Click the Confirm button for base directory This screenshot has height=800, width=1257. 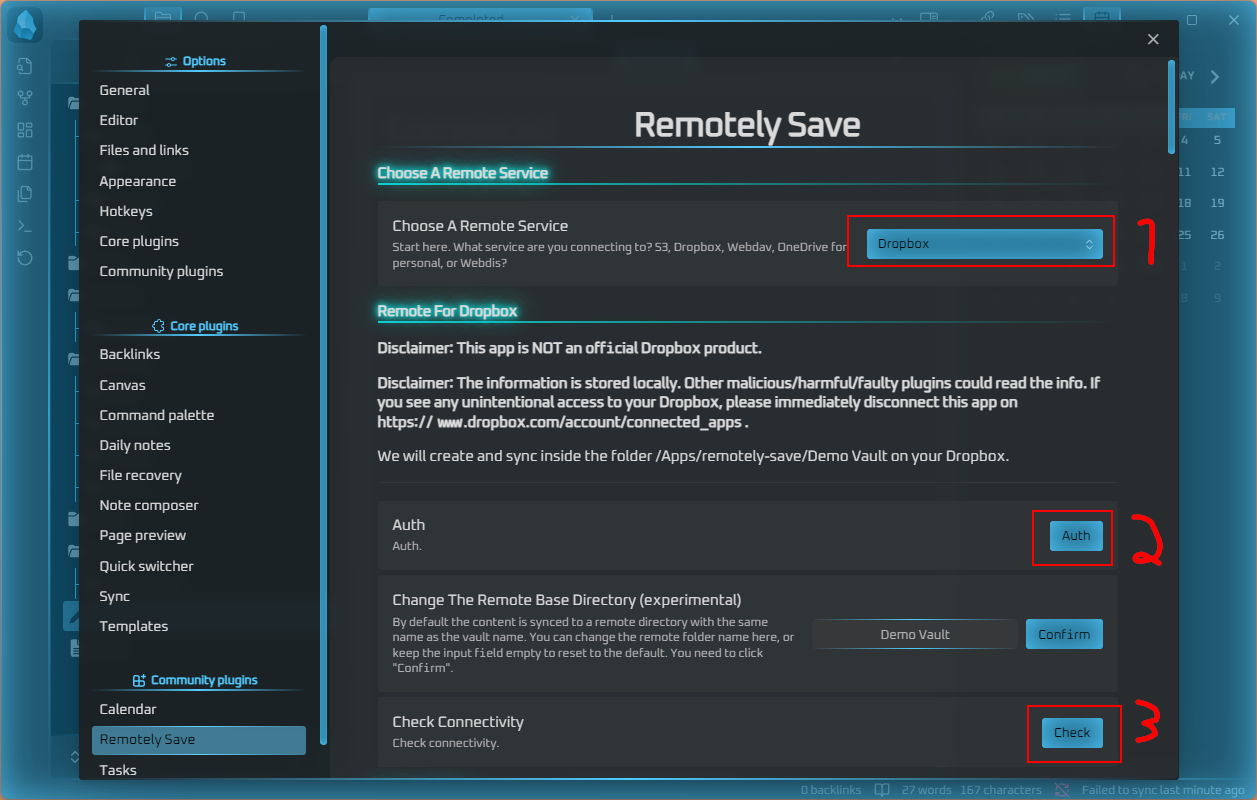tap(1064, 634)
